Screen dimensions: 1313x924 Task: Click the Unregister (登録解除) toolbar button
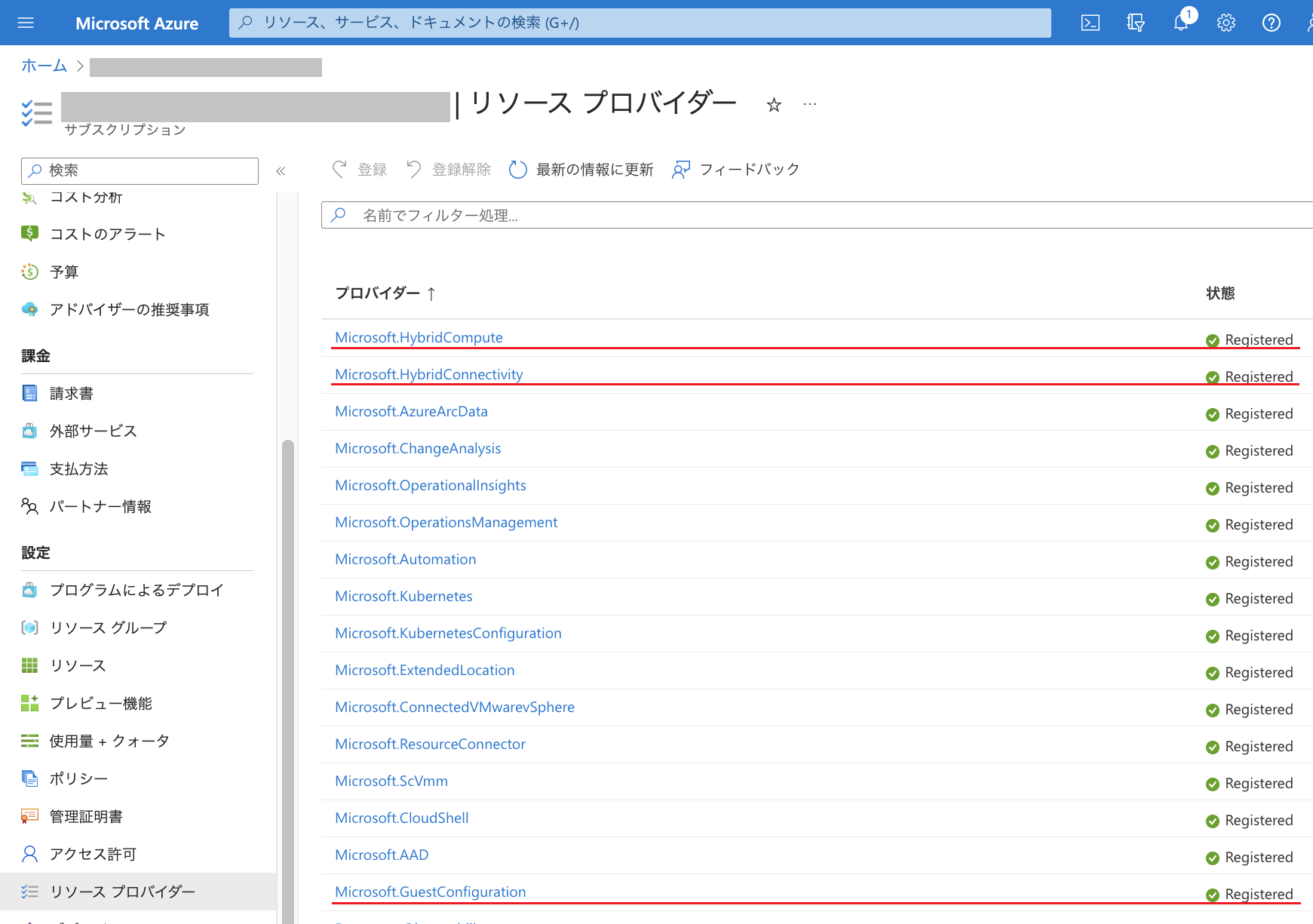point(448,170)
